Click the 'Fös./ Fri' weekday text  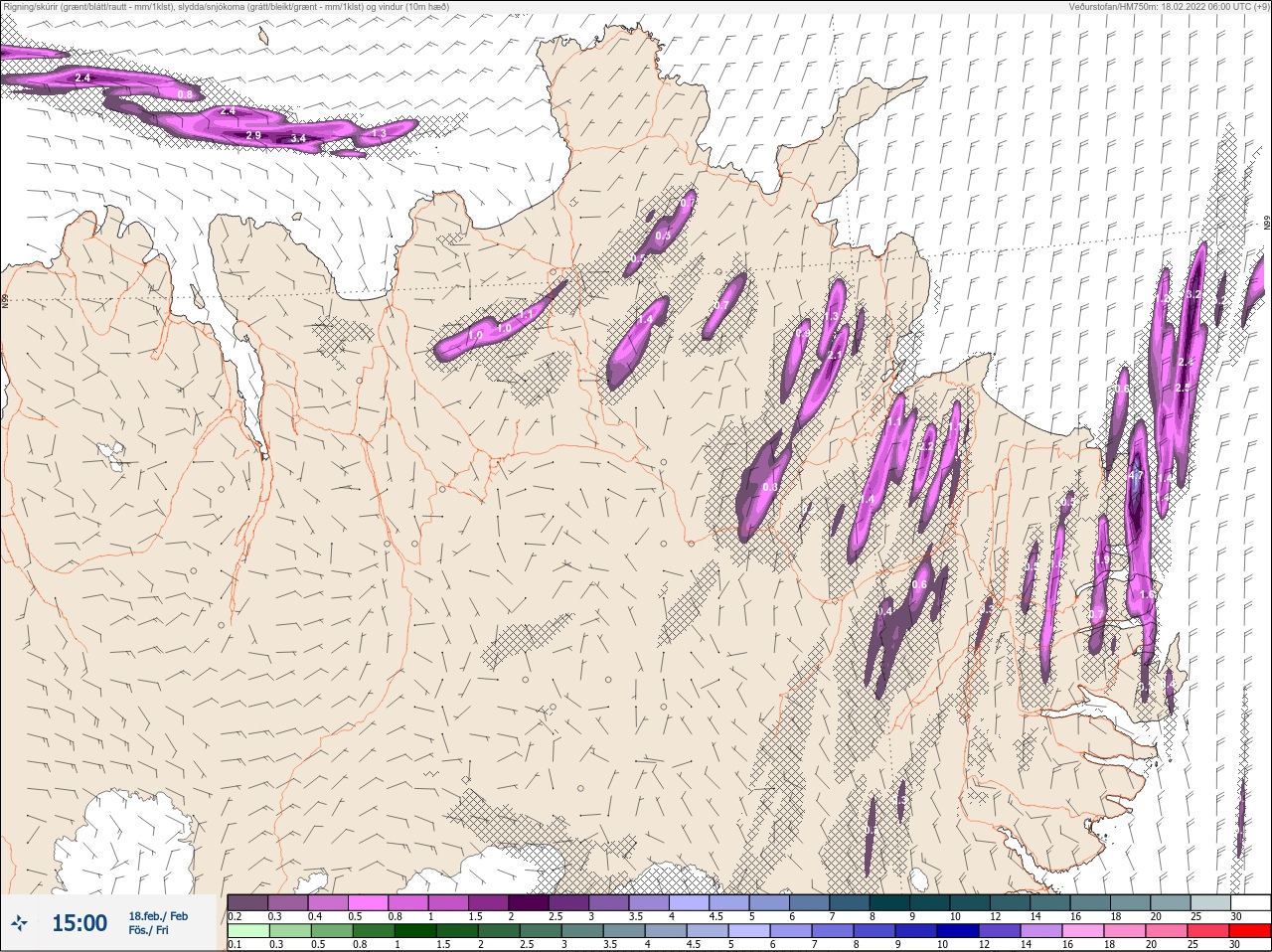coord(148,930)
